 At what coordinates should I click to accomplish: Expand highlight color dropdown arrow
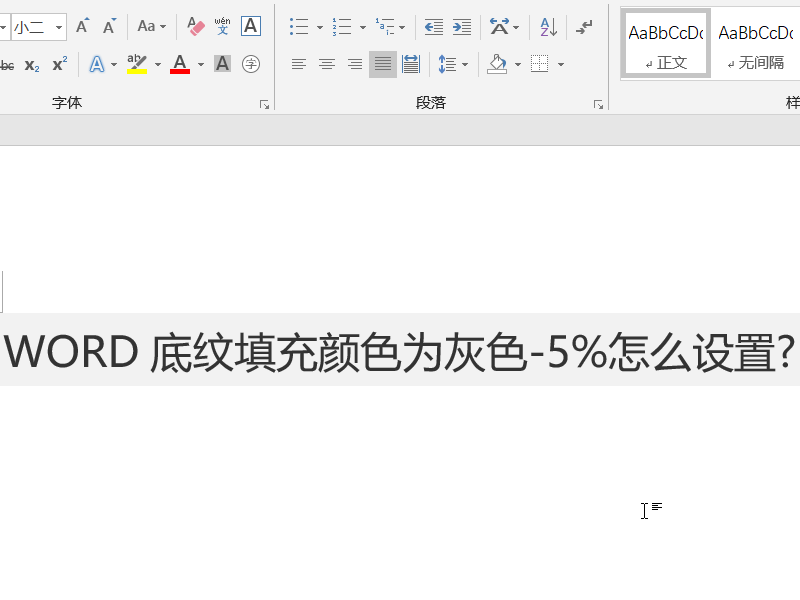[158, 65]
